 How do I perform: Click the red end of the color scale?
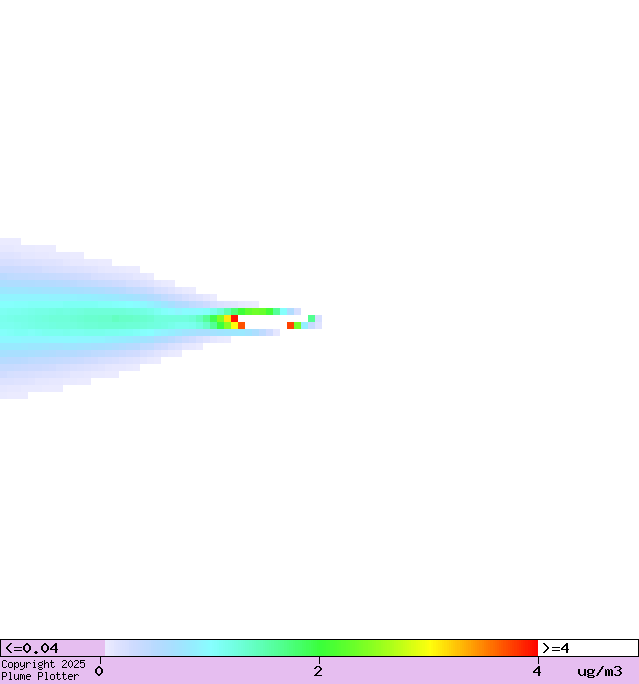pyautogui.click(x=528, y=648)
